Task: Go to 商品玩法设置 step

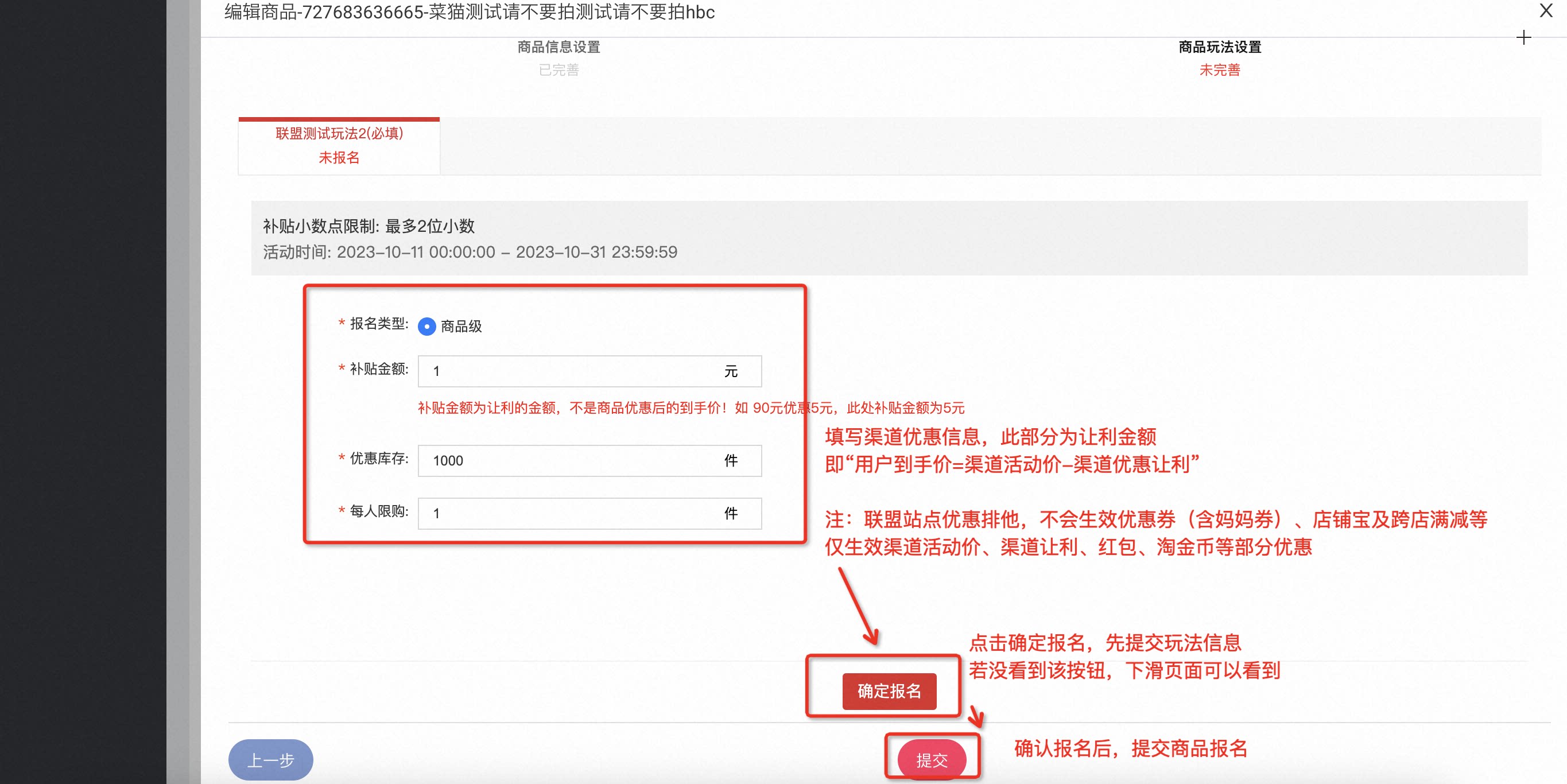Action: 1219,47
